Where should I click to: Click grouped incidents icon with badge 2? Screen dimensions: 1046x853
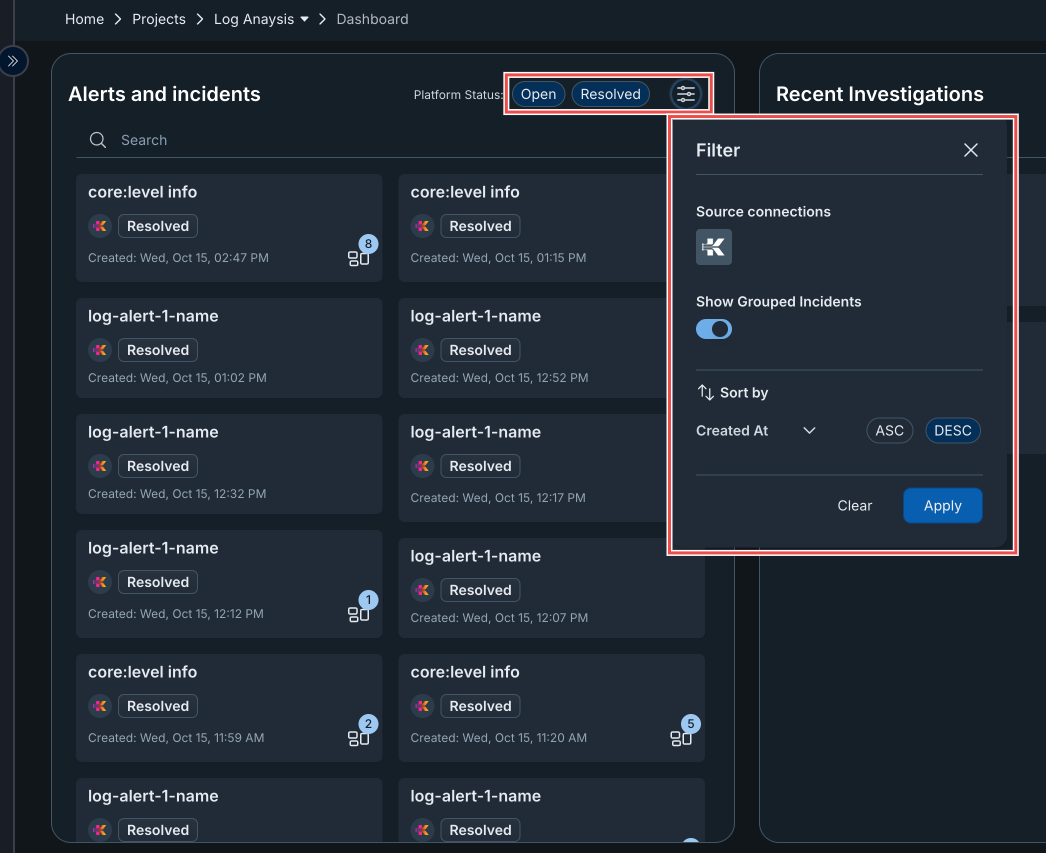pos(359,737)
